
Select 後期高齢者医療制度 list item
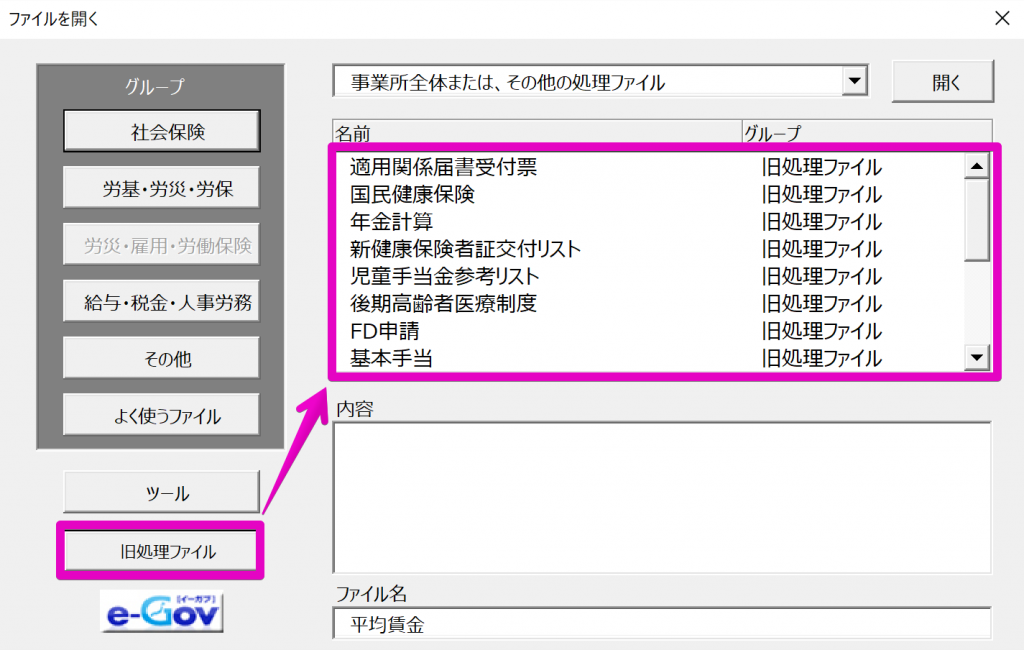pos(443,303)
